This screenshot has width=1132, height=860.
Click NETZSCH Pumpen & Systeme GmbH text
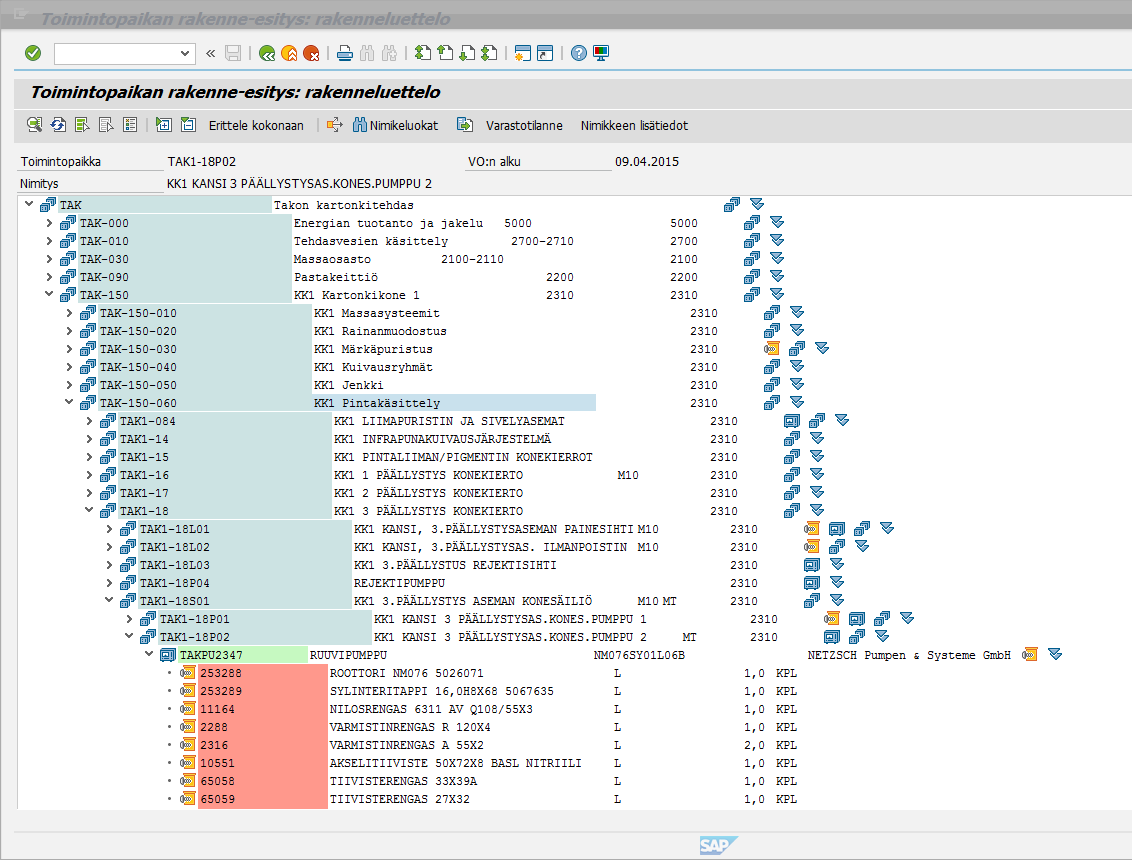coord(909,655)
